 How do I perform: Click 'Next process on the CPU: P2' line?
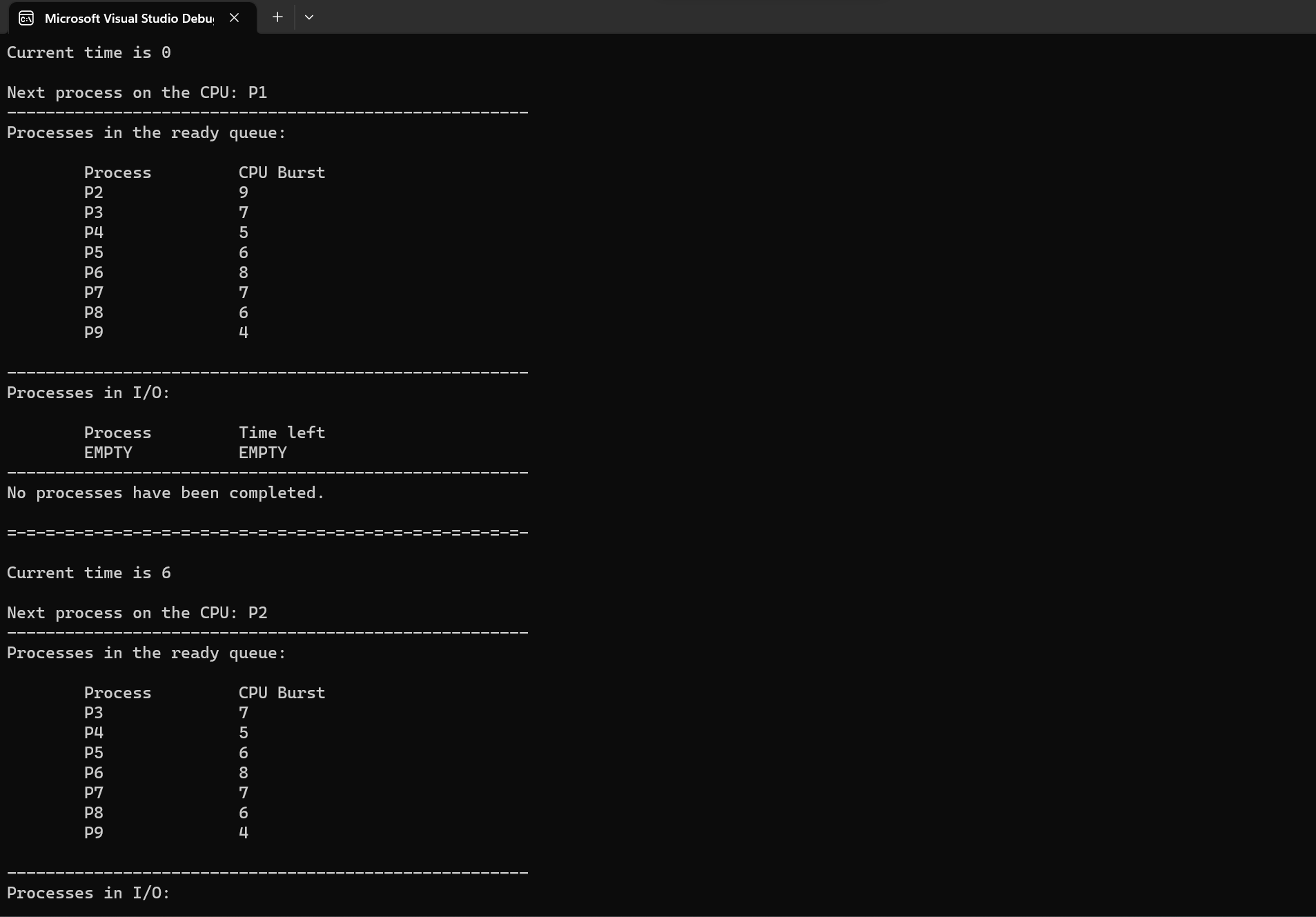(137, 612)
